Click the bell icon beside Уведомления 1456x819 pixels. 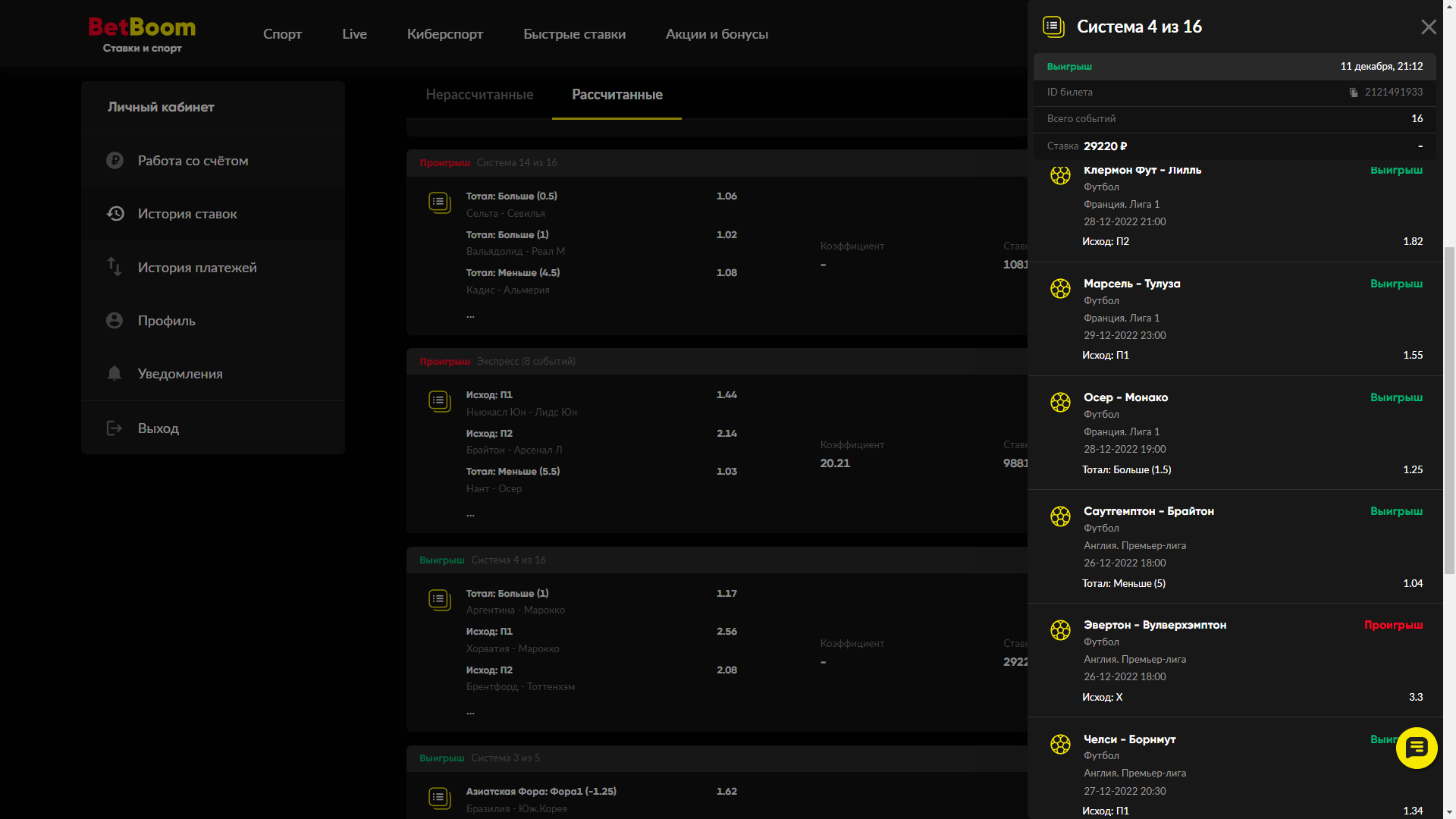click(115, 373)
